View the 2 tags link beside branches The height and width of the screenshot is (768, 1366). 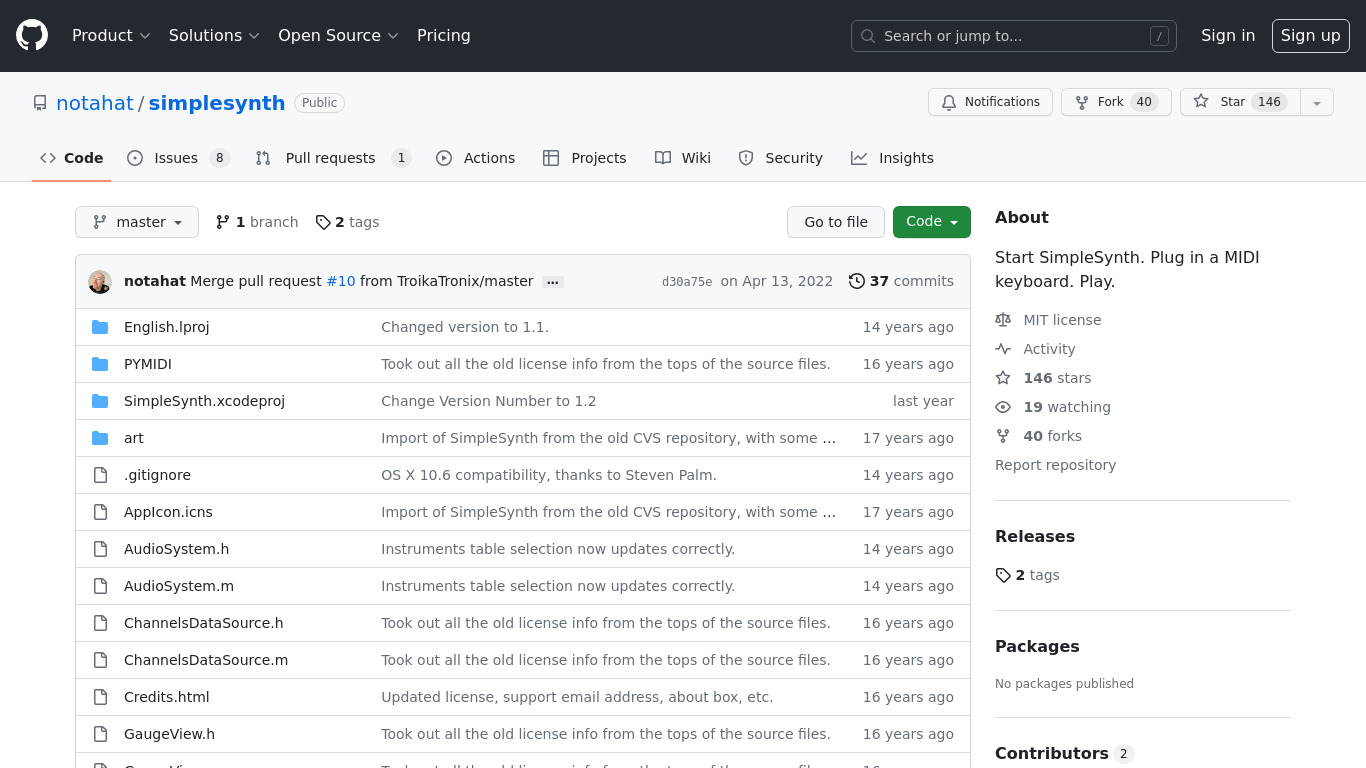click(x=347, y=222)
